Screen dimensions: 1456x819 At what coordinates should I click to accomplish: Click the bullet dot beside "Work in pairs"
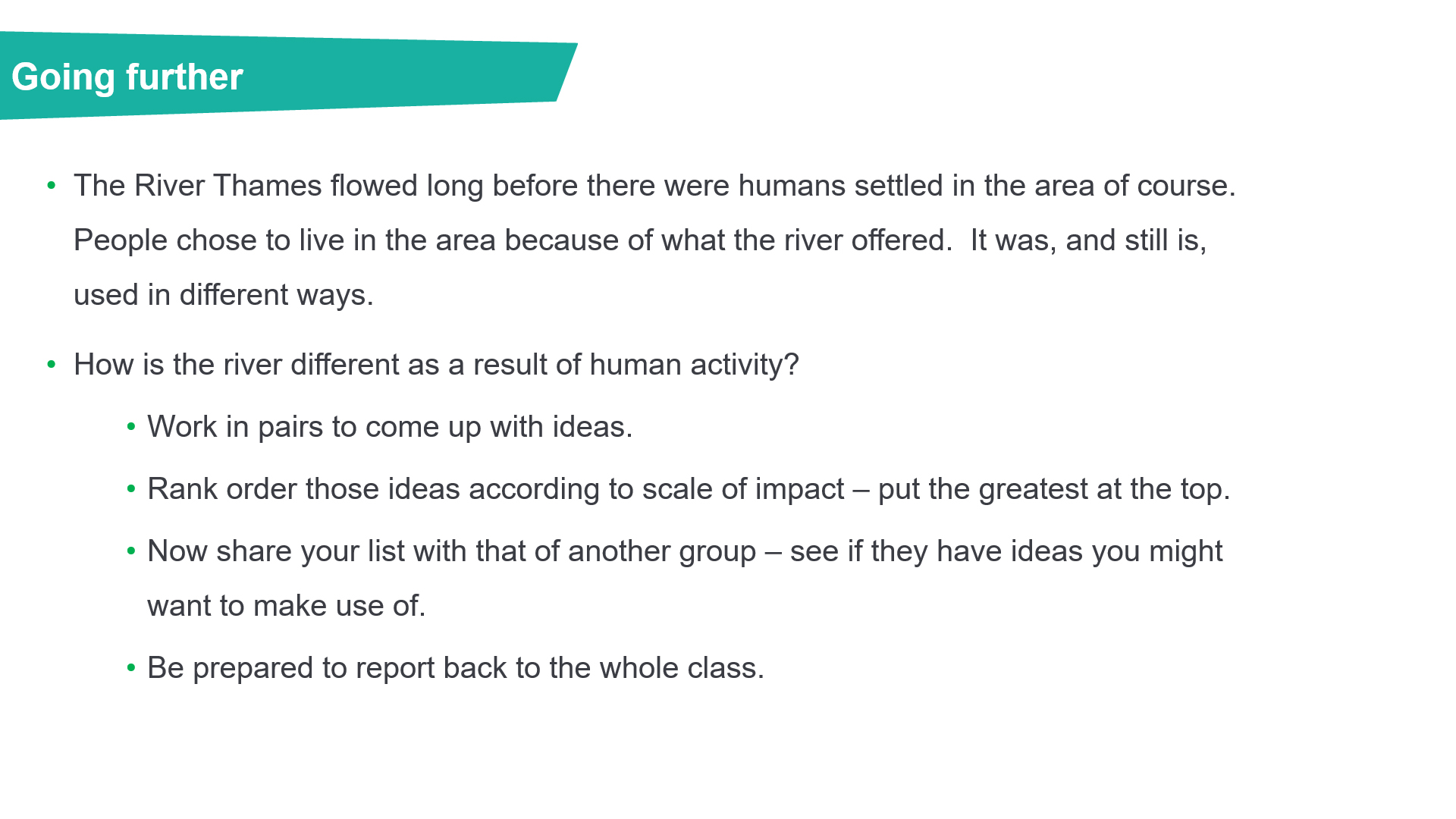(131, 427)
